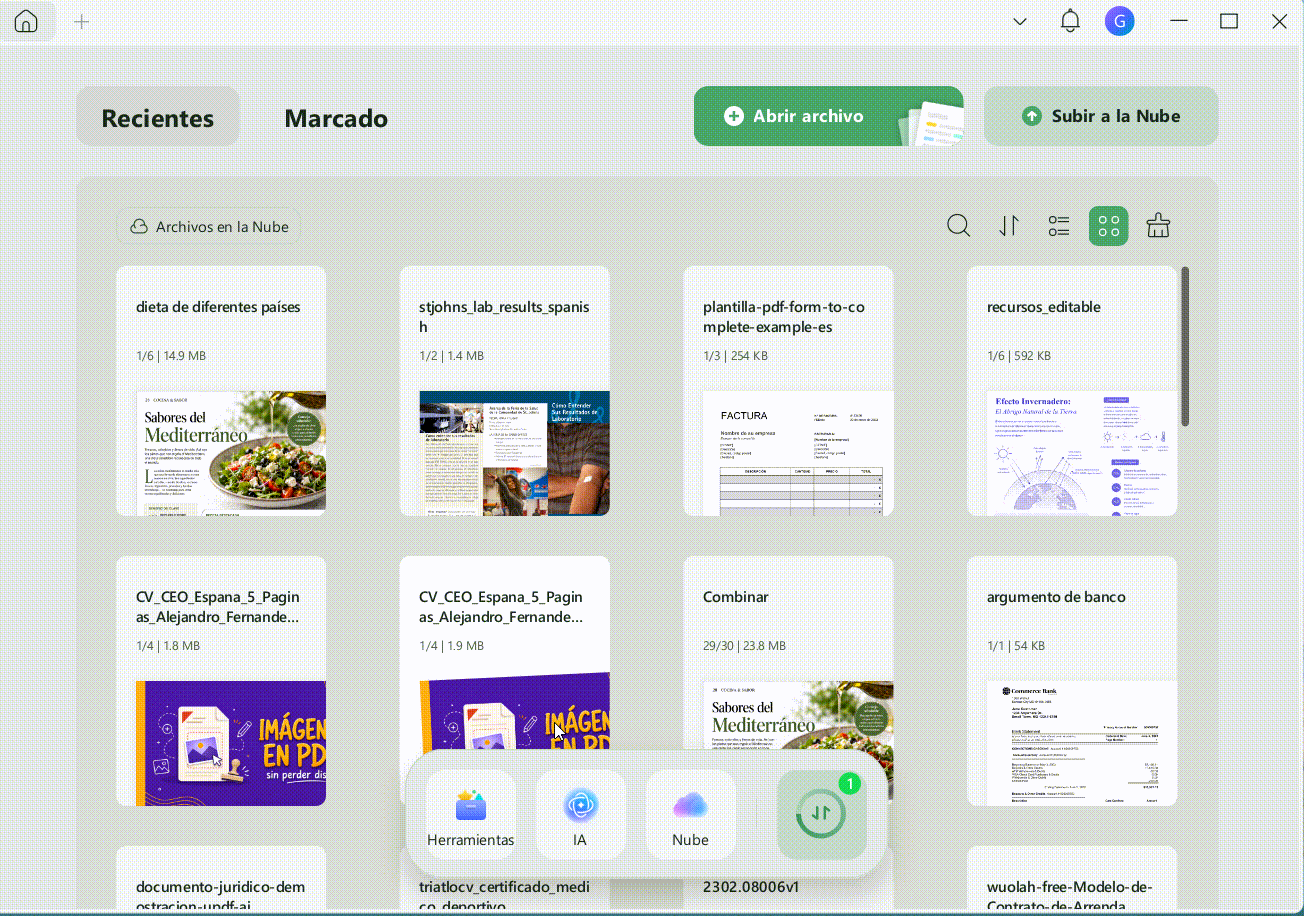Select the grid view icon
Image resolution: width=1304 pixels, height=916 pixels.
(1108, 226)
